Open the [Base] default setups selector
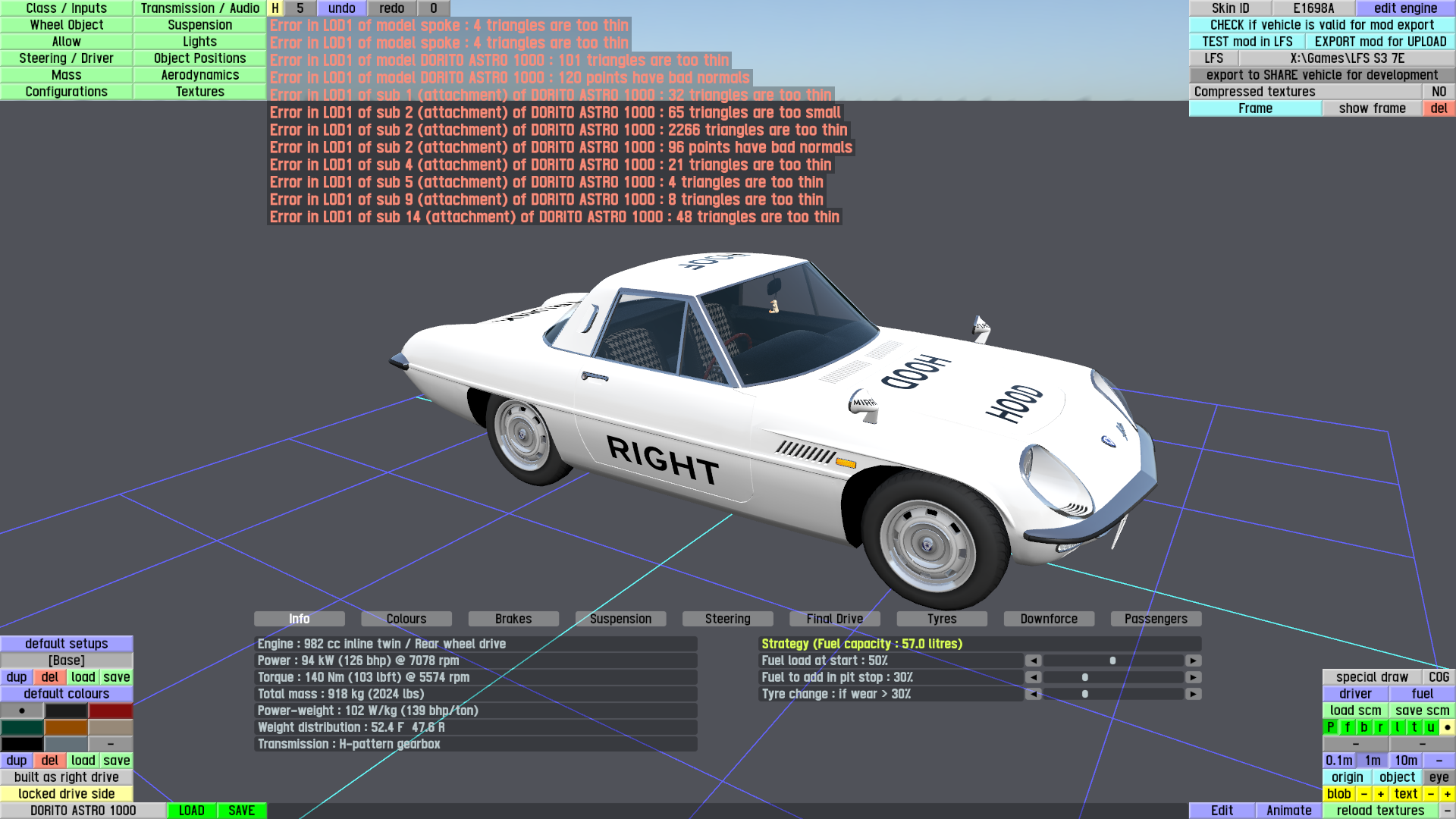1456x819 pixels. point(67,661)
